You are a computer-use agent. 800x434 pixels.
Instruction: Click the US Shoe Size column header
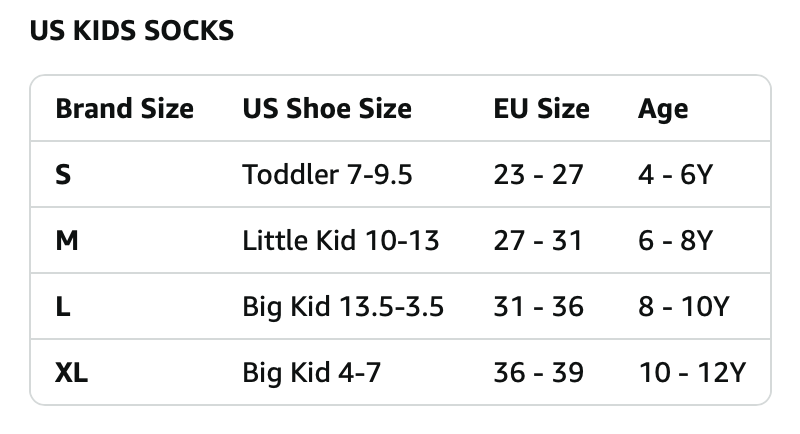coord(327,108)
